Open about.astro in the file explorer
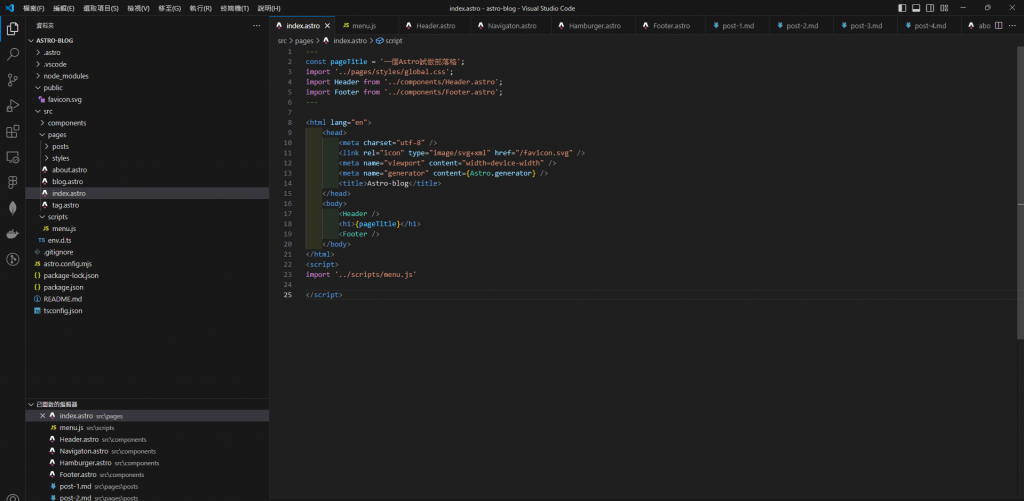The image size is (1024, 501). pos(69,170)
